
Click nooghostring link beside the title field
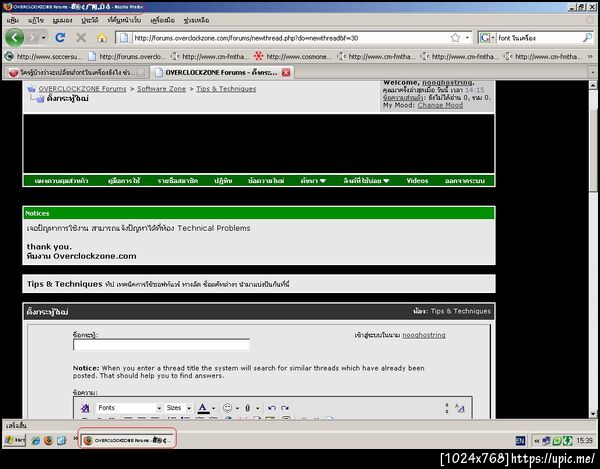[424, 335]
